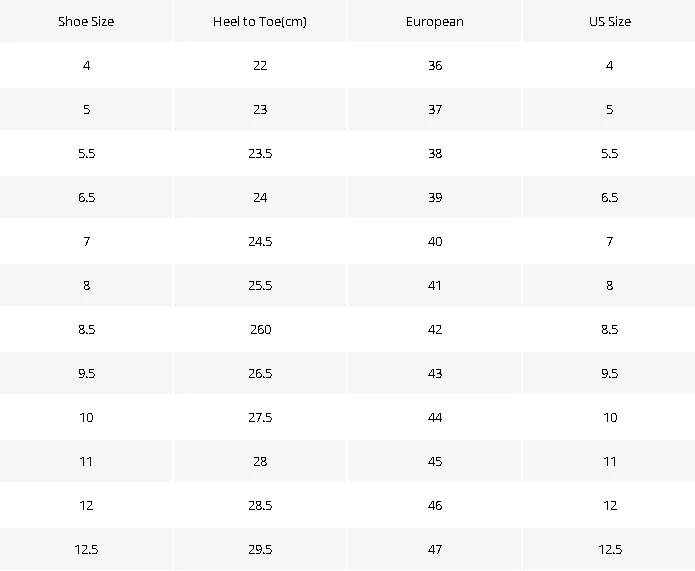Click heel to toe value 24.5
The width and height of the screenshot is (695, 571).
tap(260, 241)
